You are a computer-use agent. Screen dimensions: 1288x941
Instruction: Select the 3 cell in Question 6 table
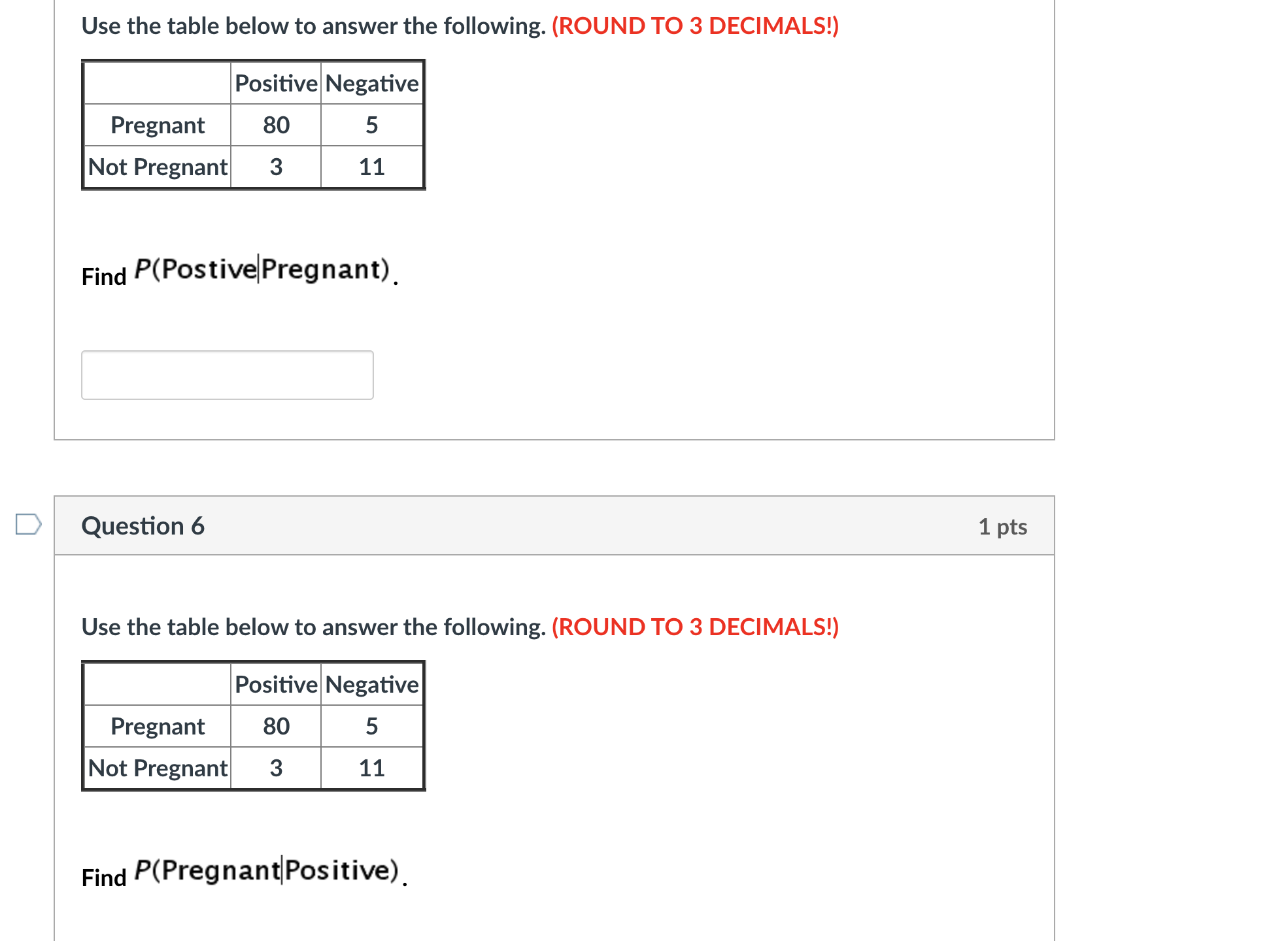(276, 768)
